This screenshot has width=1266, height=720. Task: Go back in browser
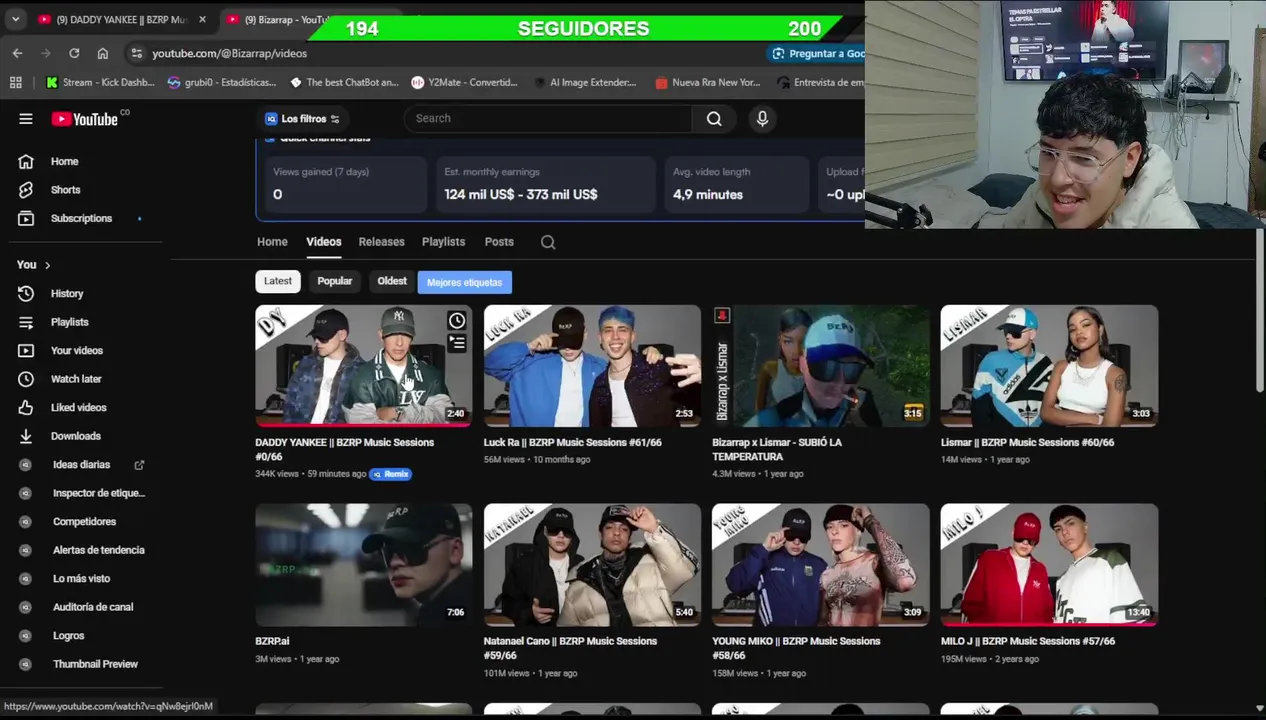coord(17,53)
